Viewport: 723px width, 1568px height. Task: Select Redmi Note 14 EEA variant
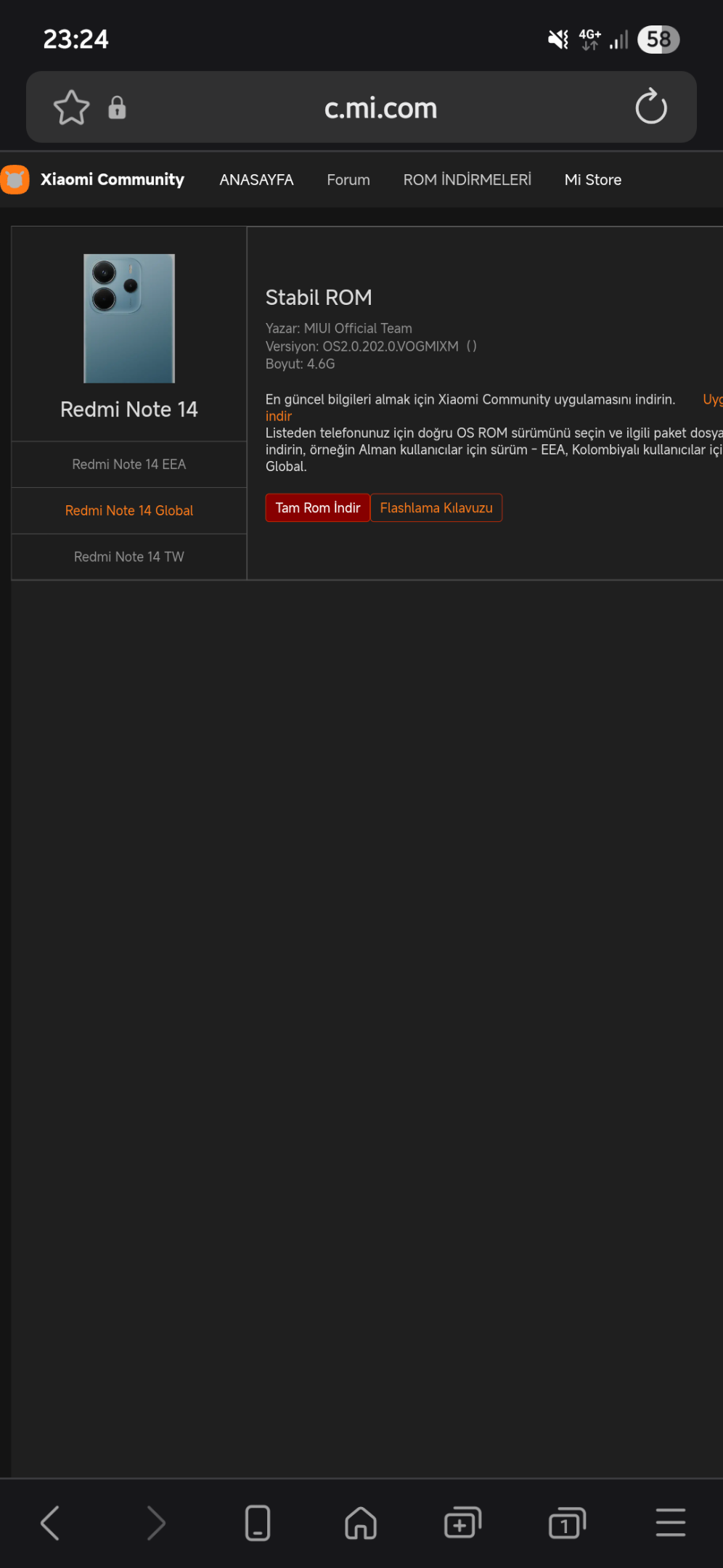click(129, 465)
